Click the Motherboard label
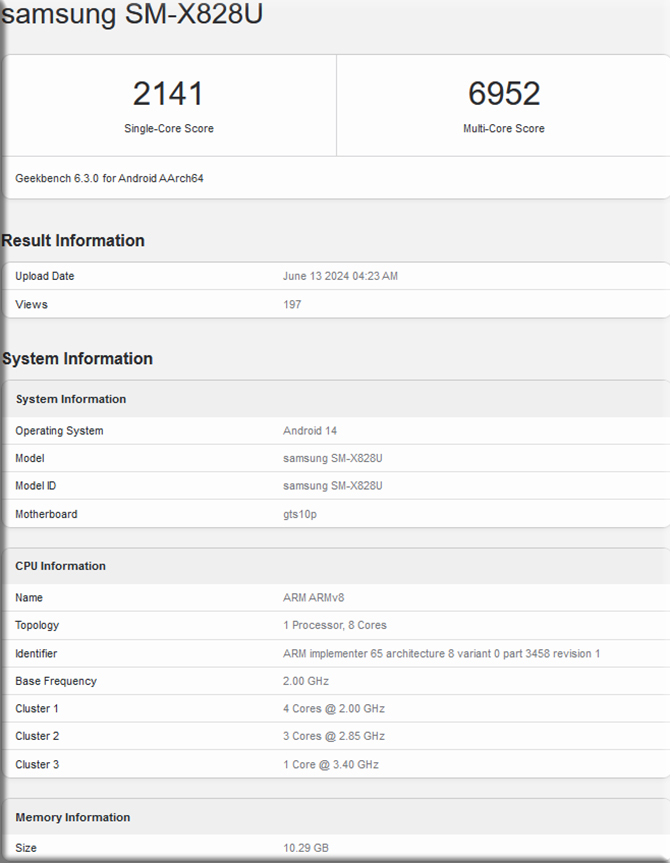The height and width of the screenshot is (863, 670). [x=46, y=514]
